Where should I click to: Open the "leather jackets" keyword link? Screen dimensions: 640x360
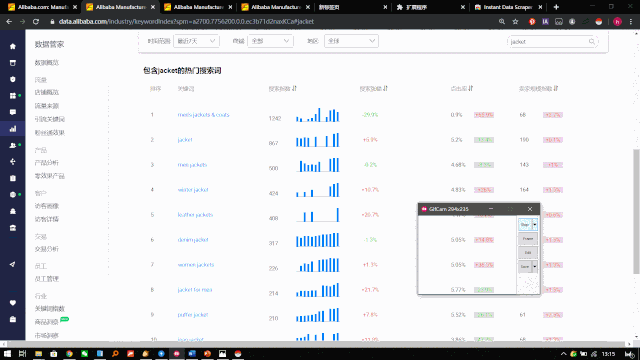coord(195,215)
